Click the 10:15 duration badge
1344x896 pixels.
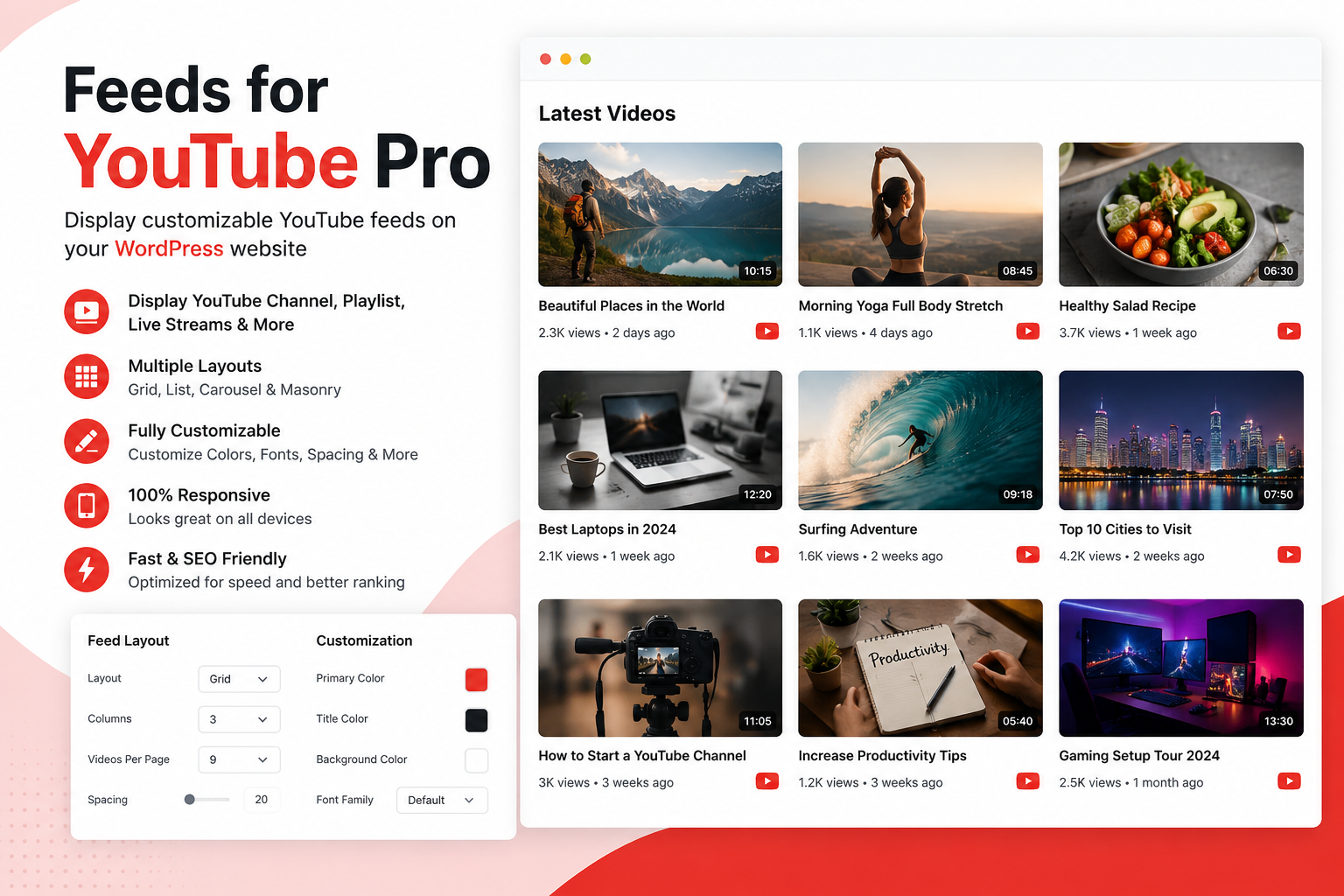pyautogui.click(x=758, y=270)
